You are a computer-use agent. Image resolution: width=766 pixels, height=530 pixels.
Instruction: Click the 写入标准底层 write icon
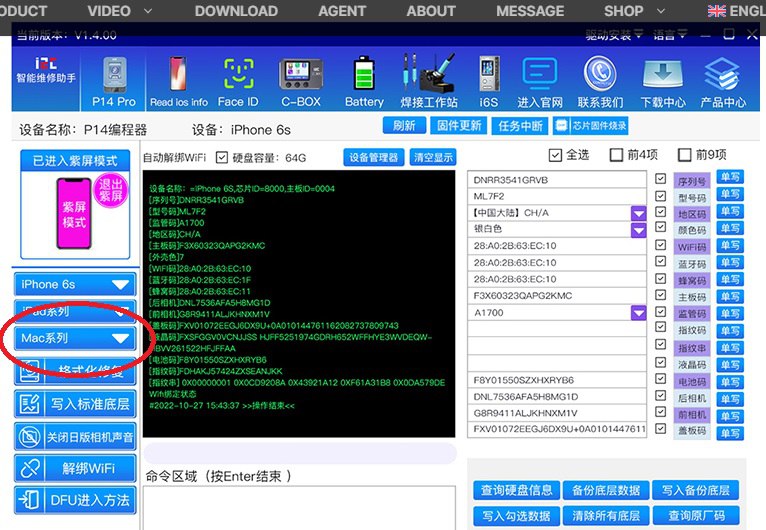pyautogui.click(x=29, y=404)
